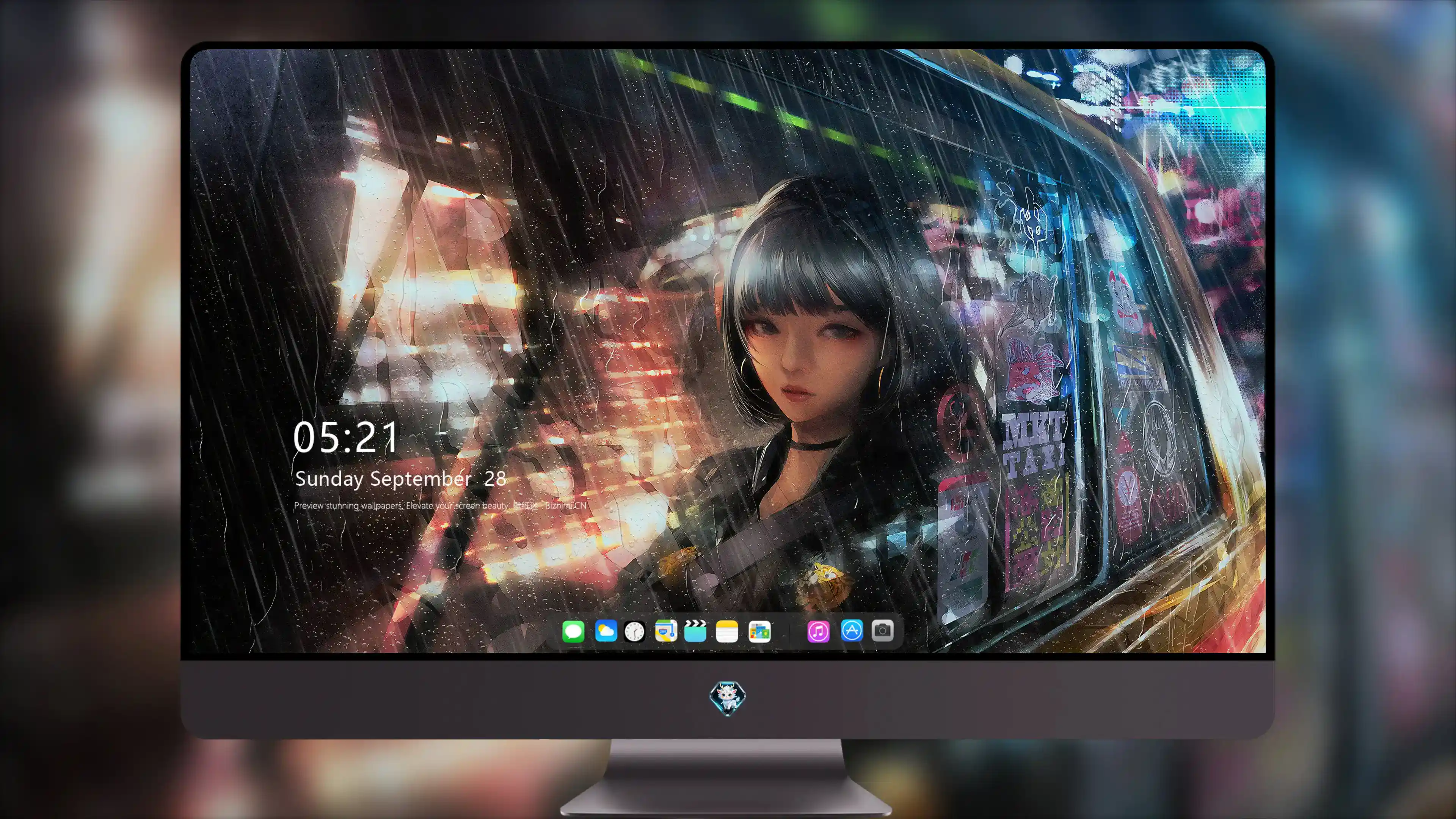
Task: Open the yellow Notes app
Action: point(727,631)
